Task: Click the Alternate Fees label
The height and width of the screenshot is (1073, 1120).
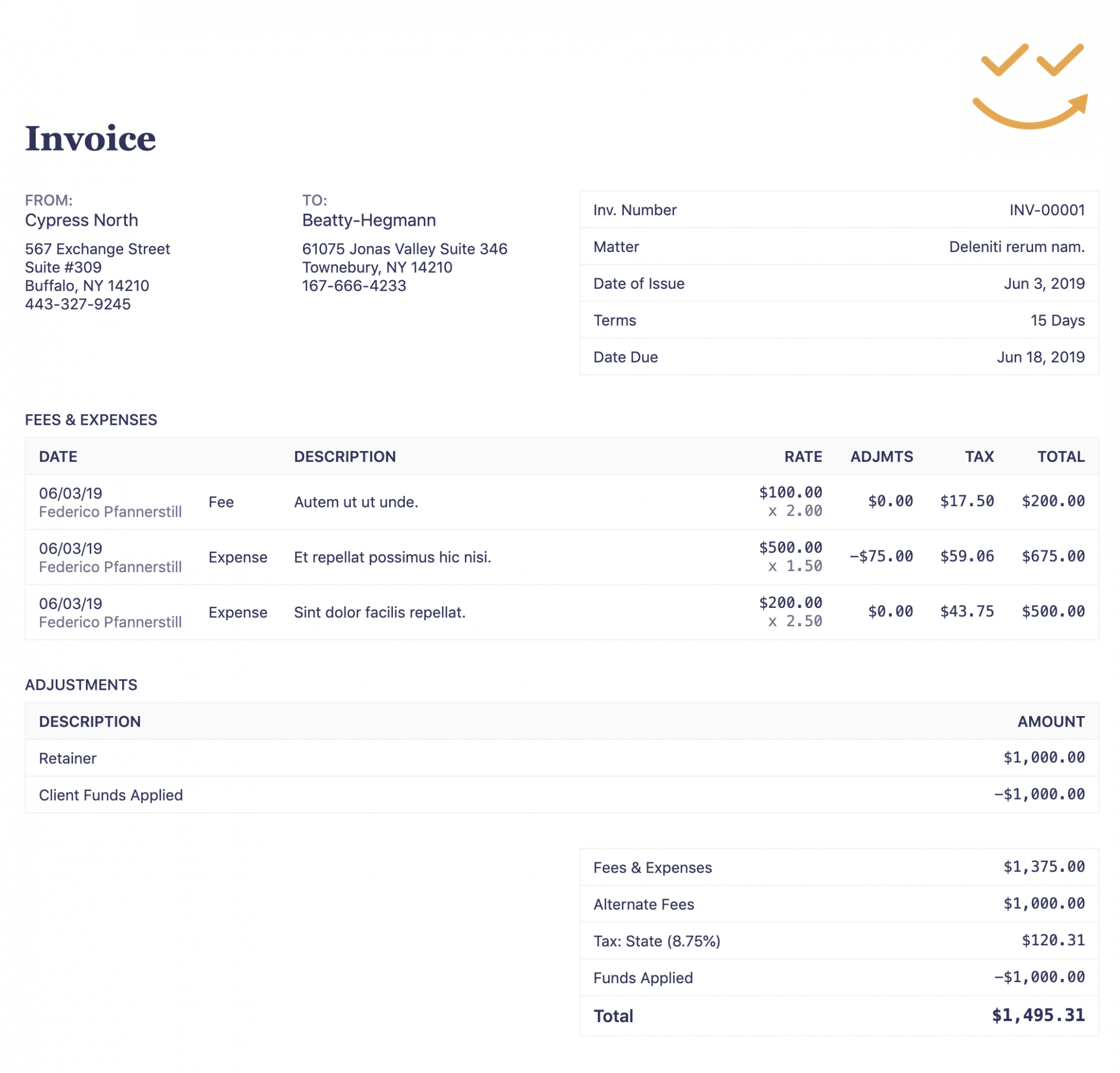Action: click(x=643, y=904)
